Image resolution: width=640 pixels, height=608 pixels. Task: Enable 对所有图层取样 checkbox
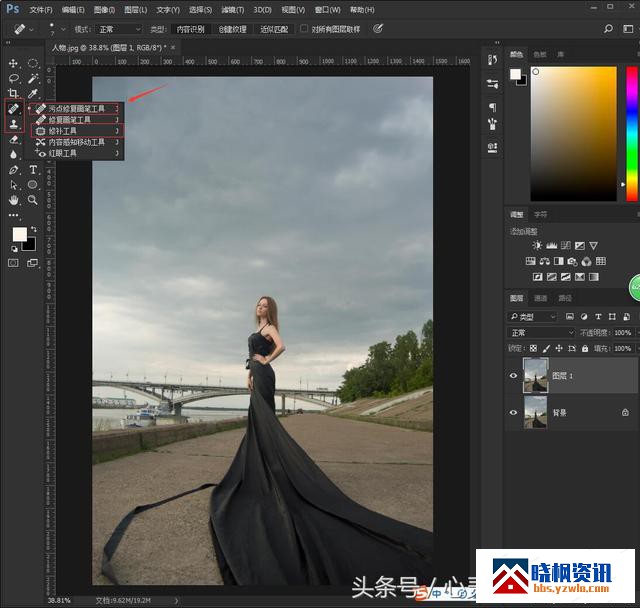coord(304,28)
